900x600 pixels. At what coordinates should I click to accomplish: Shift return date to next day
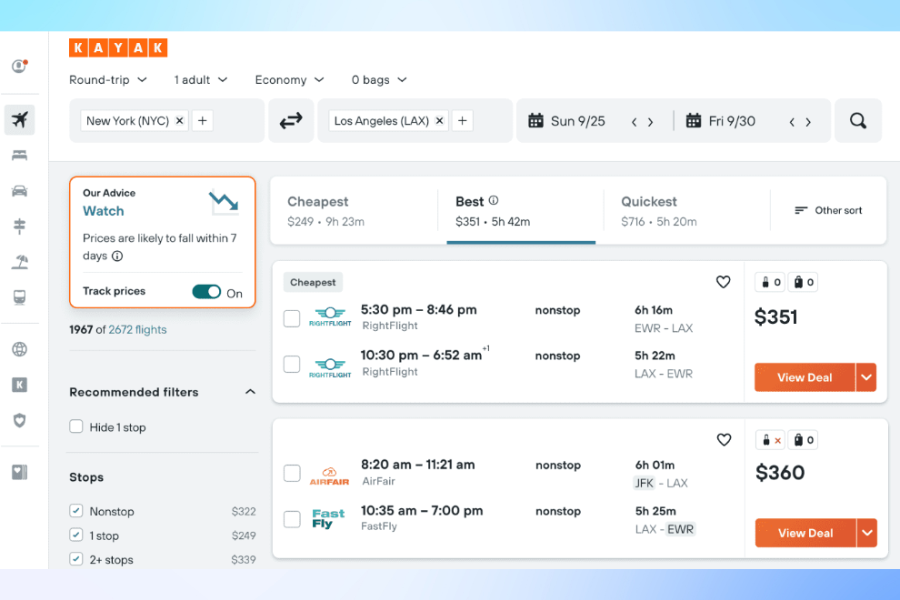tap(808, 122)
